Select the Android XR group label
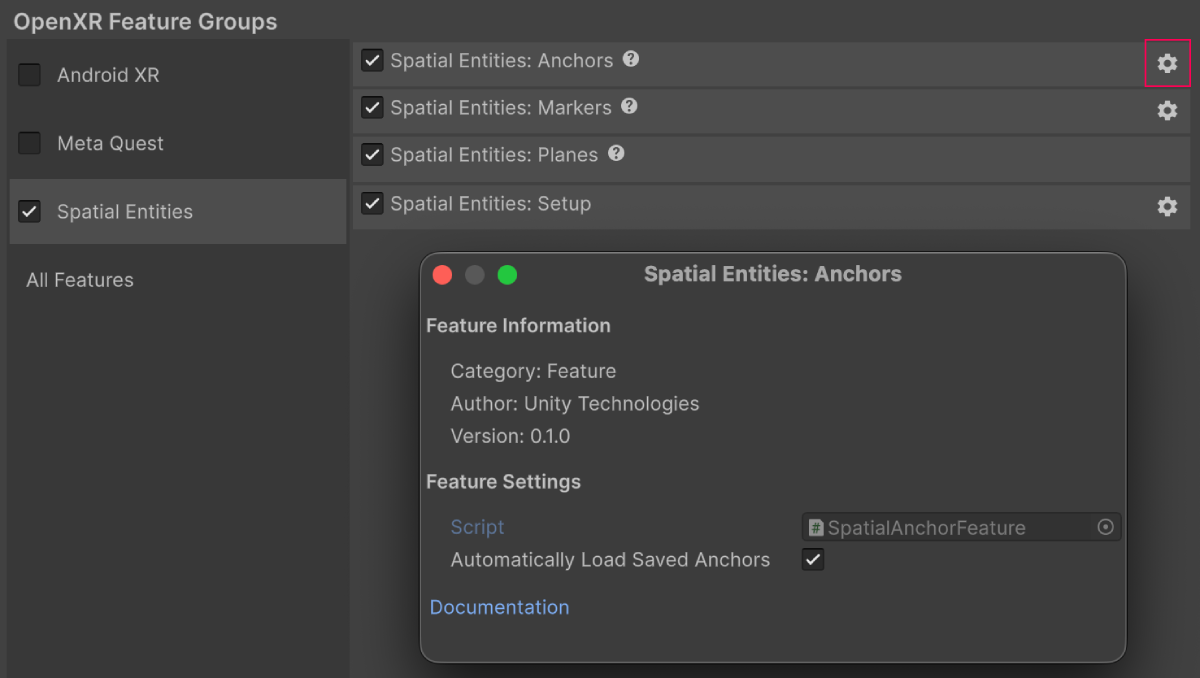 point(108,75)
